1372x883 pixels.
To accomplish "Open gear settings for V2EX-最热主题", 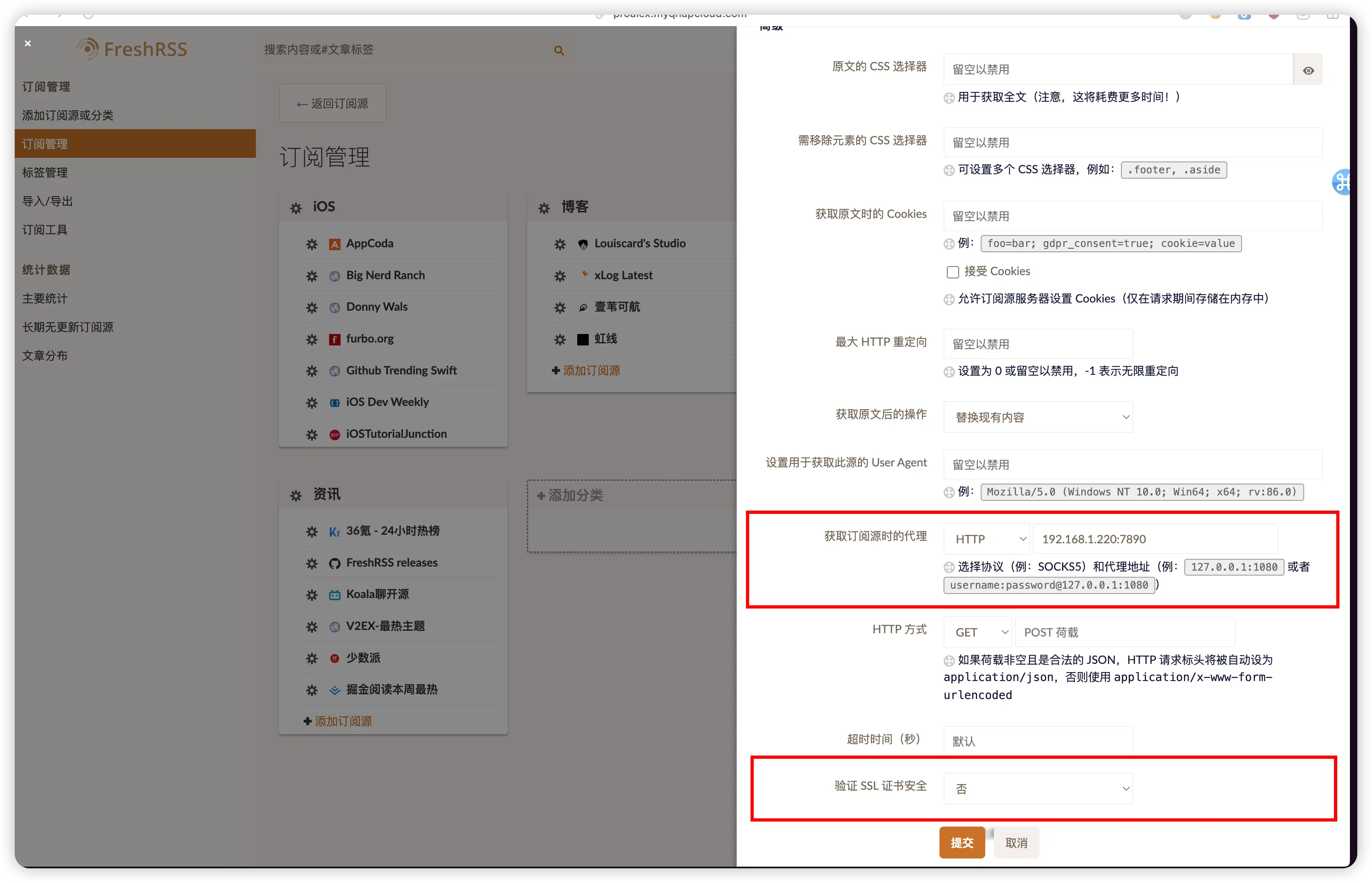I will pos(312,627).
